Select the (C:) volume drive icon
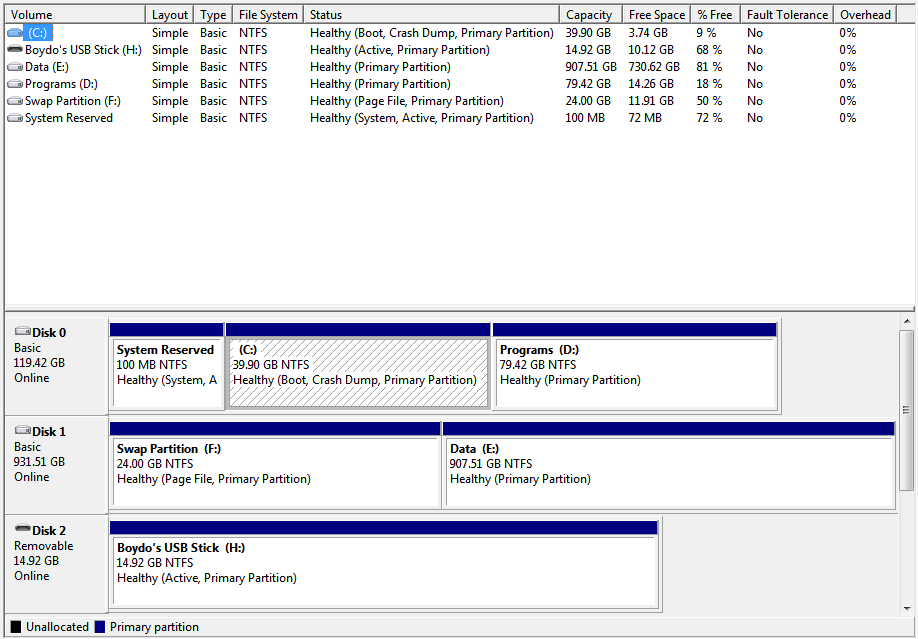 click(x=14, y=32)
